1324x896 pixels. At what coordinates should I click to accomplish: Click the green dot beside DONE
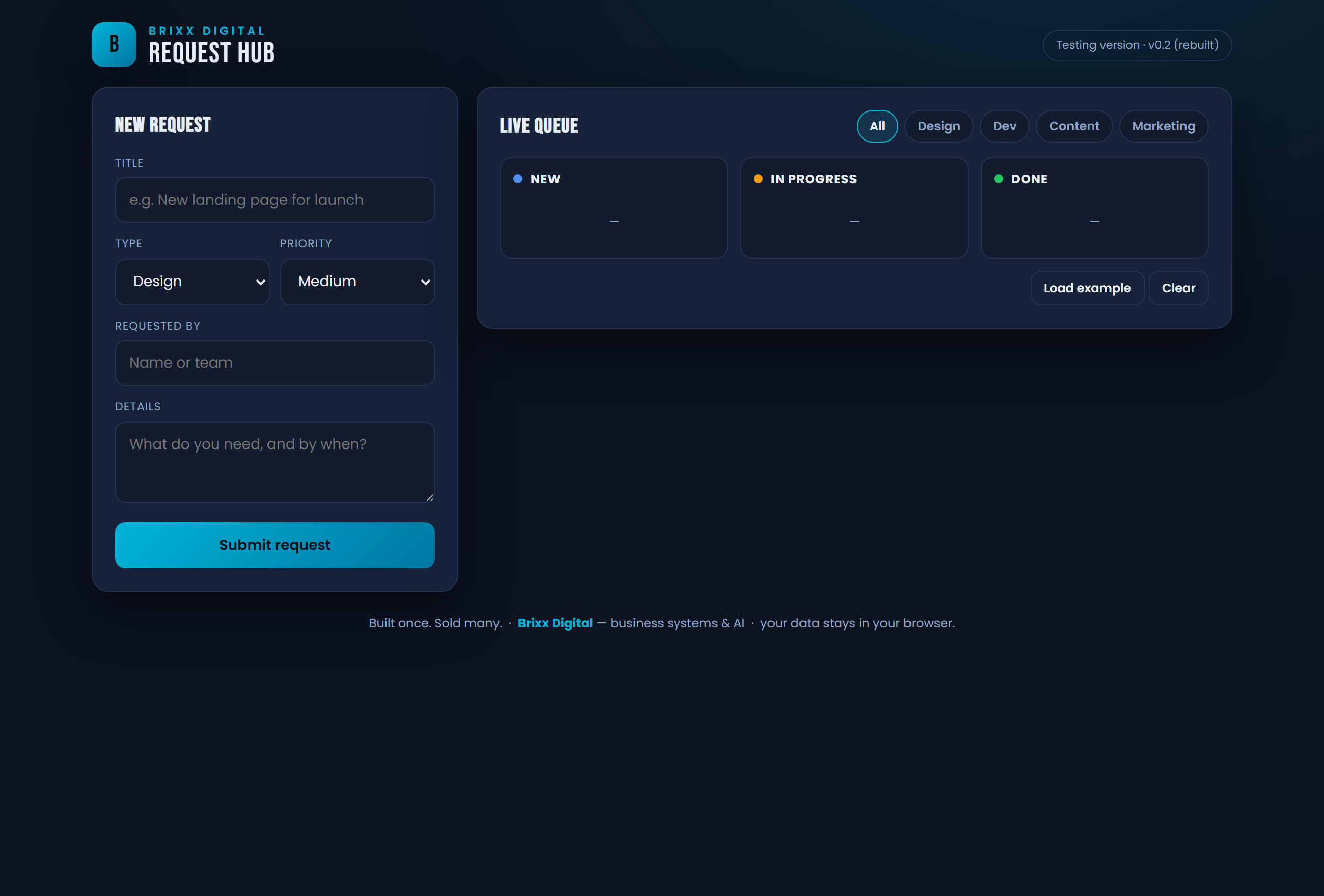pos(998,179)
